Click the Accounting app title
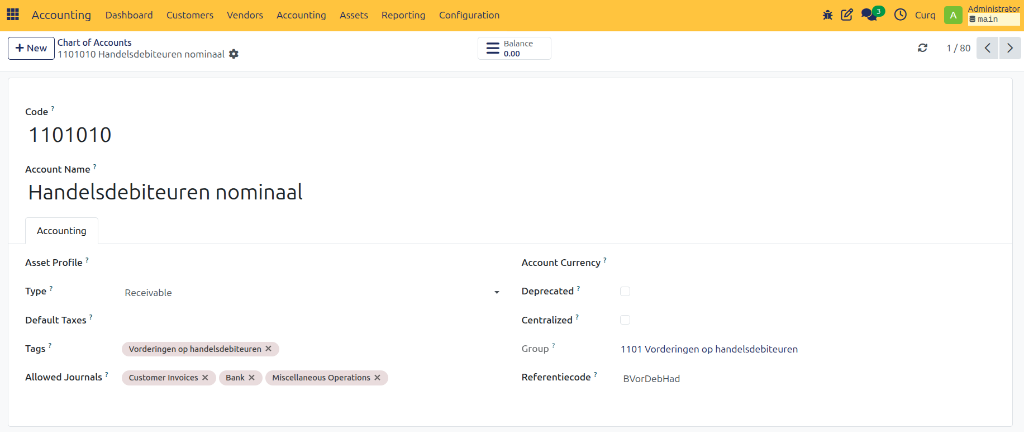The height and width of the screenshot is (432, 1024). [x=61, y=15]
